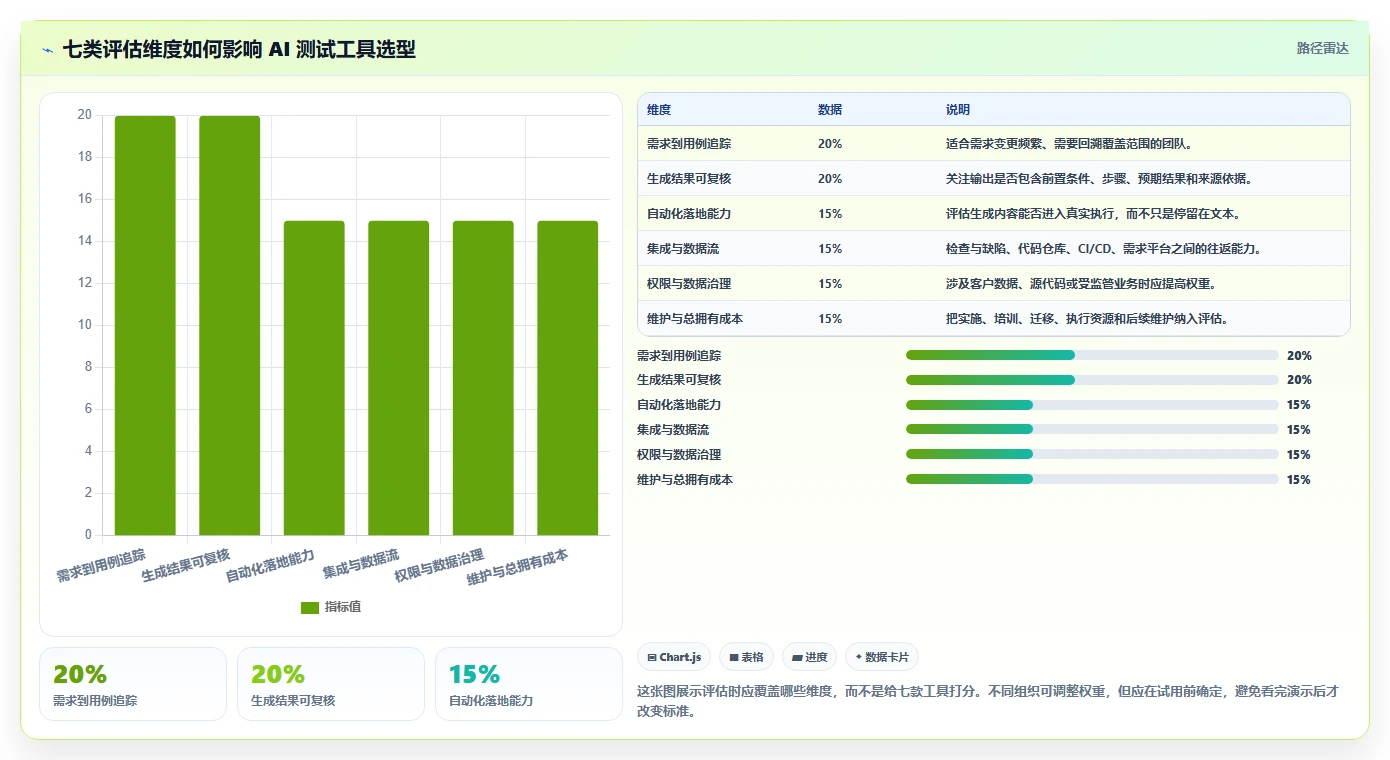Click the 集成与数据流 progress bar
The image size is (1390, 760).
(1092, 430)
